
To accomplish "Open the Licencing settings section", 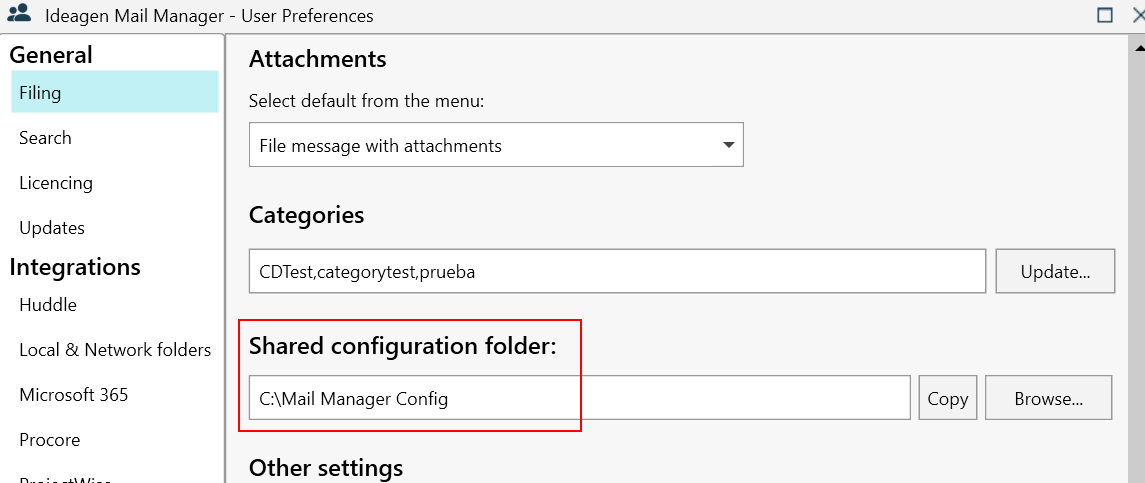I will 56,183.
